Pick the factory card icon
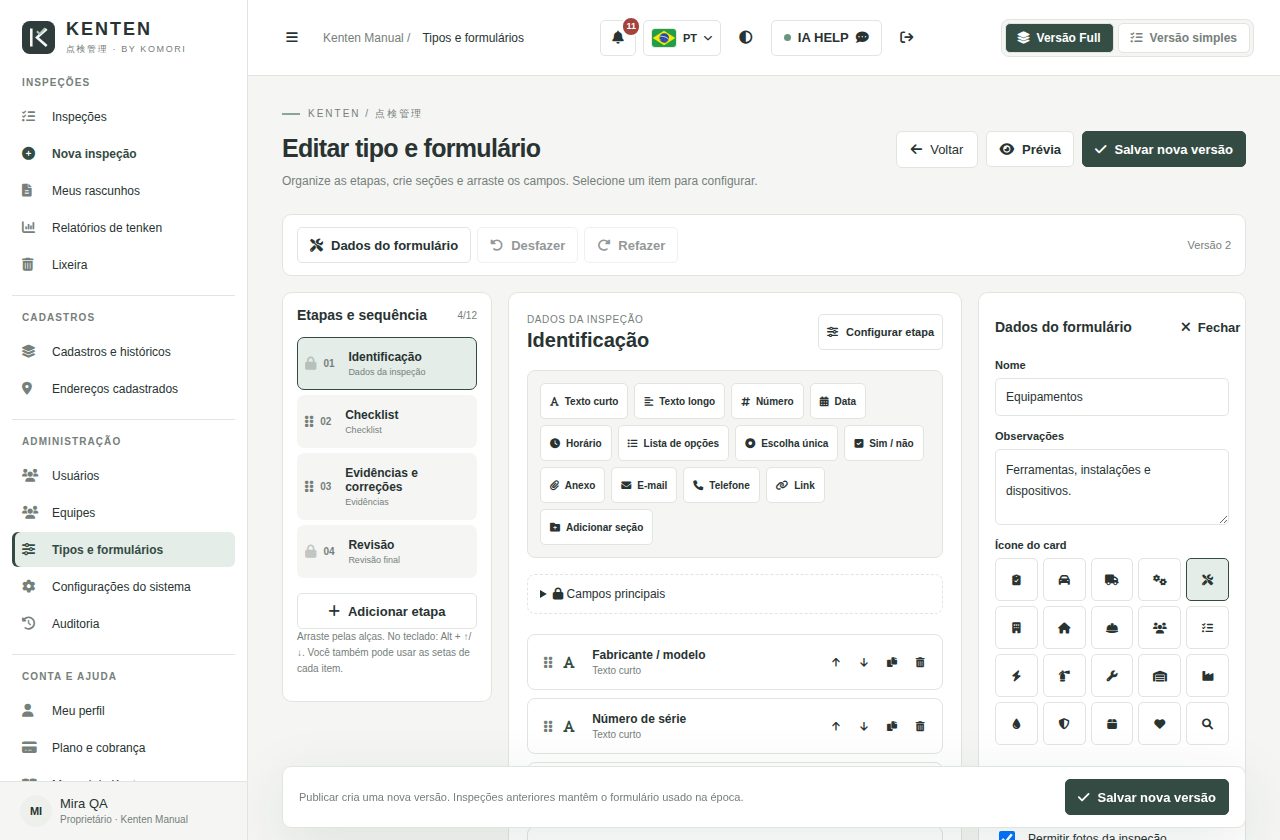1280x840 pixels. [1207, 675]
